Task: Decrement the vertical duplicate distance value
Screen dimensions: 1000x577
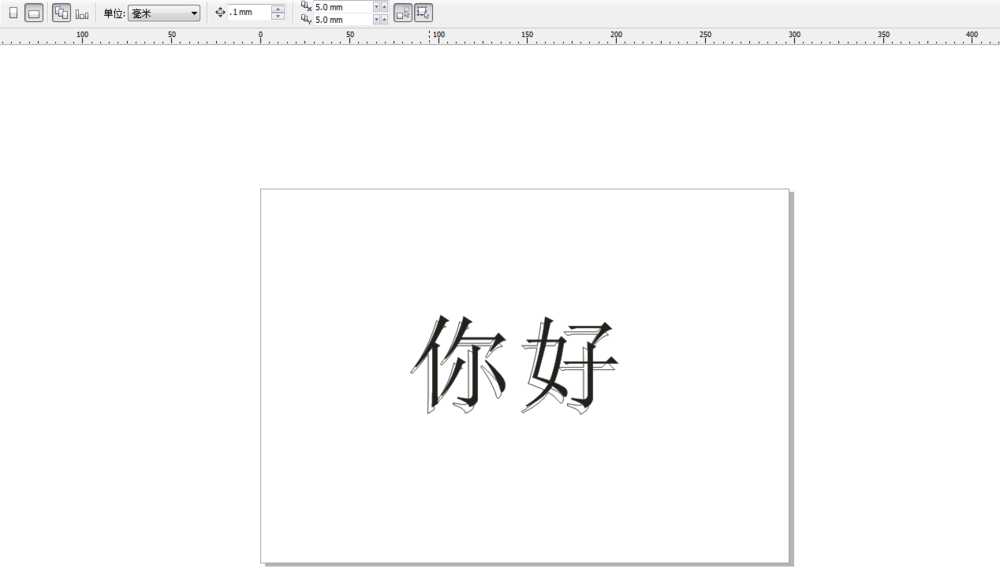Action: (378, 21)
